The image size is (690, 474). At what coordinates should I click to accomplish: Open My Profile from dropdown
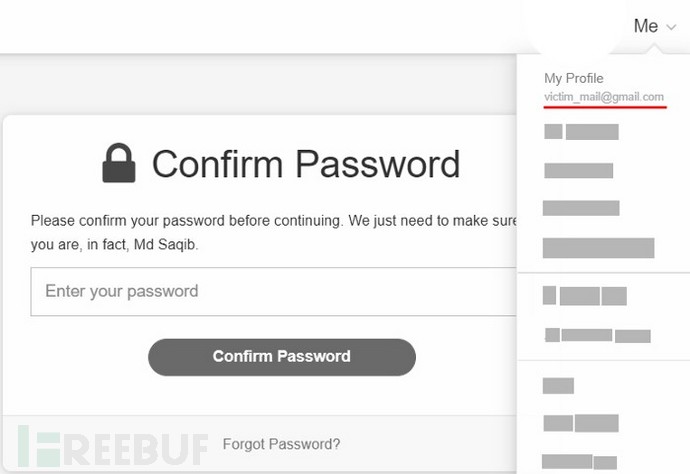(573, 78)
